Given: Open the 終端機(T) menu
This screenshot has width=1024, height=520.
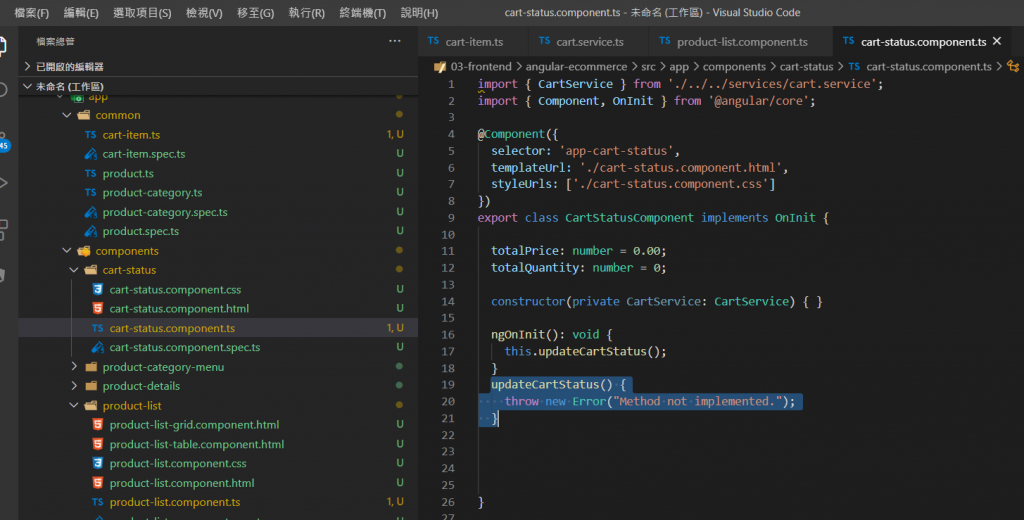Looking at the screenshot, I should [363, 13].
